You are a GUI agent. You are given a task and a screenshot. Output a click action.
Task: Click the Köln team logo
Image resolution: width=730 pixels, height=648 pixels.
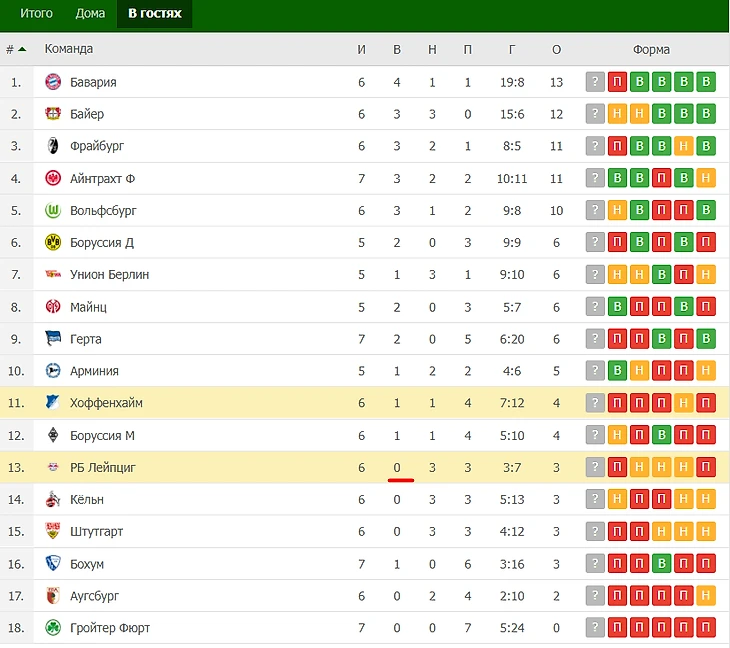[x=53, y=500]
